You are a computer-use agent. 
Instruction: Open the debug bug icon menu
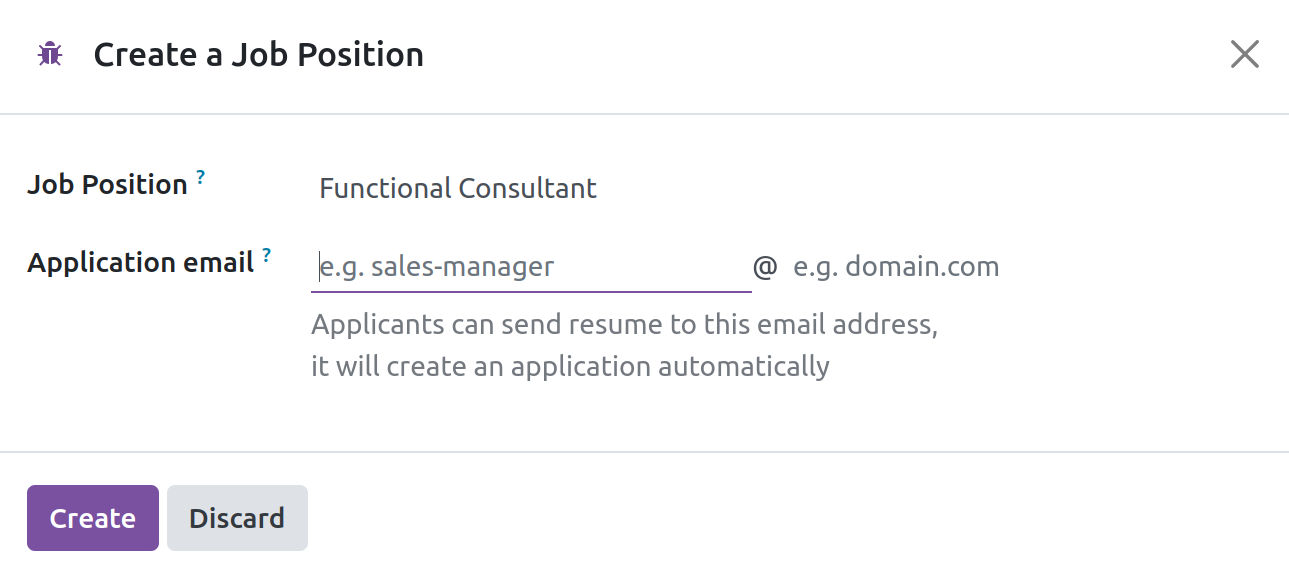coord(49,54)
